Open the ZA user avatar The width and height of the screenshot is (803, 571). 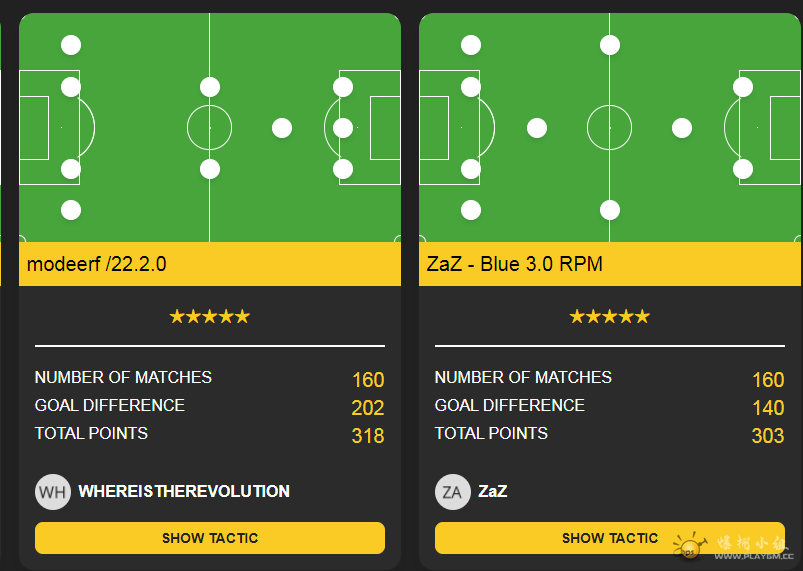point(453,492)
